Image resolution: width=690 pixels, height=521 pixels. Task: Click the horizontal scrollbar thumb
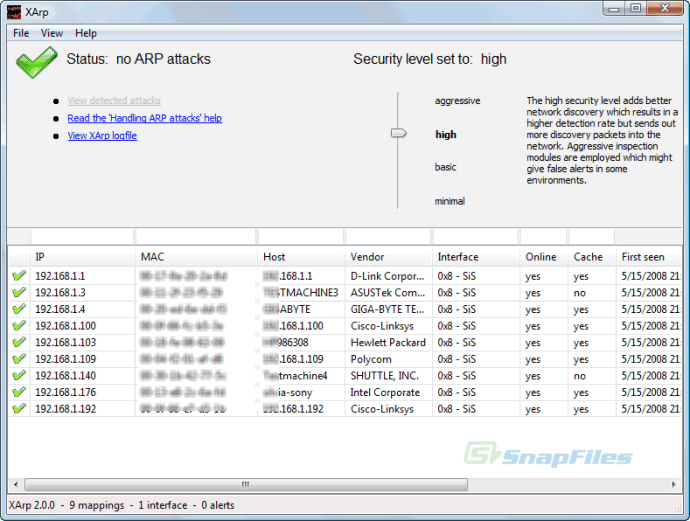246,484
